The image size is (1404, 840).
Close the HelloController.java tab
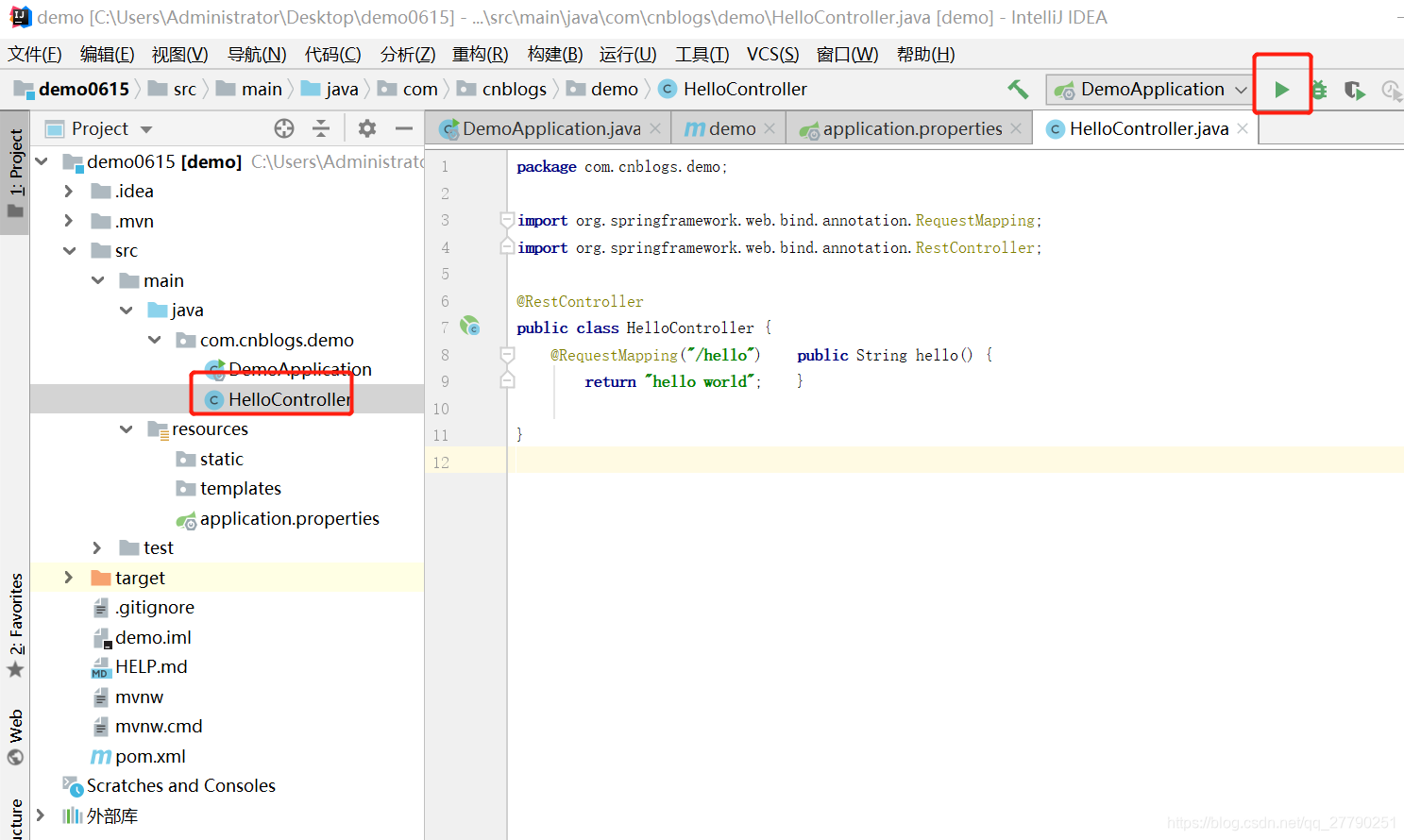pyautogui.click(x=1243, y=128)
